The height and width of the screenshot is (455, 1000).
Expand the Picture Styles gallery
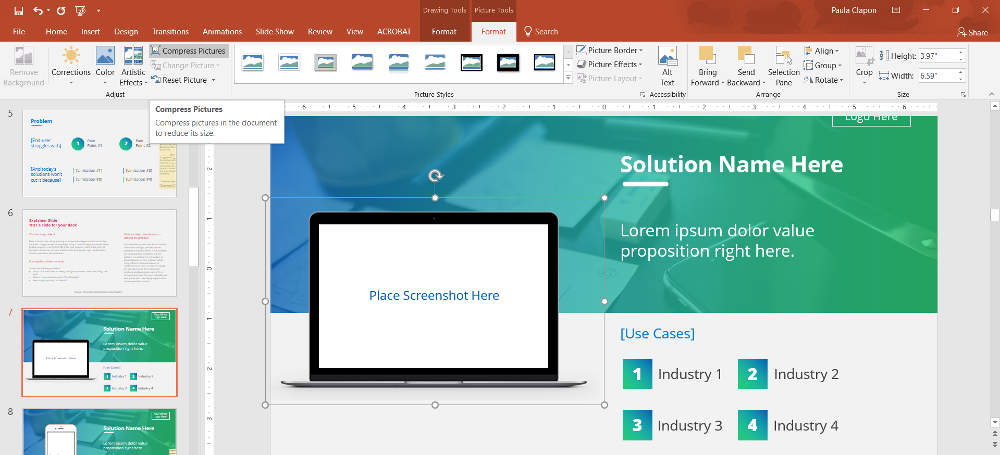point(568,78)
